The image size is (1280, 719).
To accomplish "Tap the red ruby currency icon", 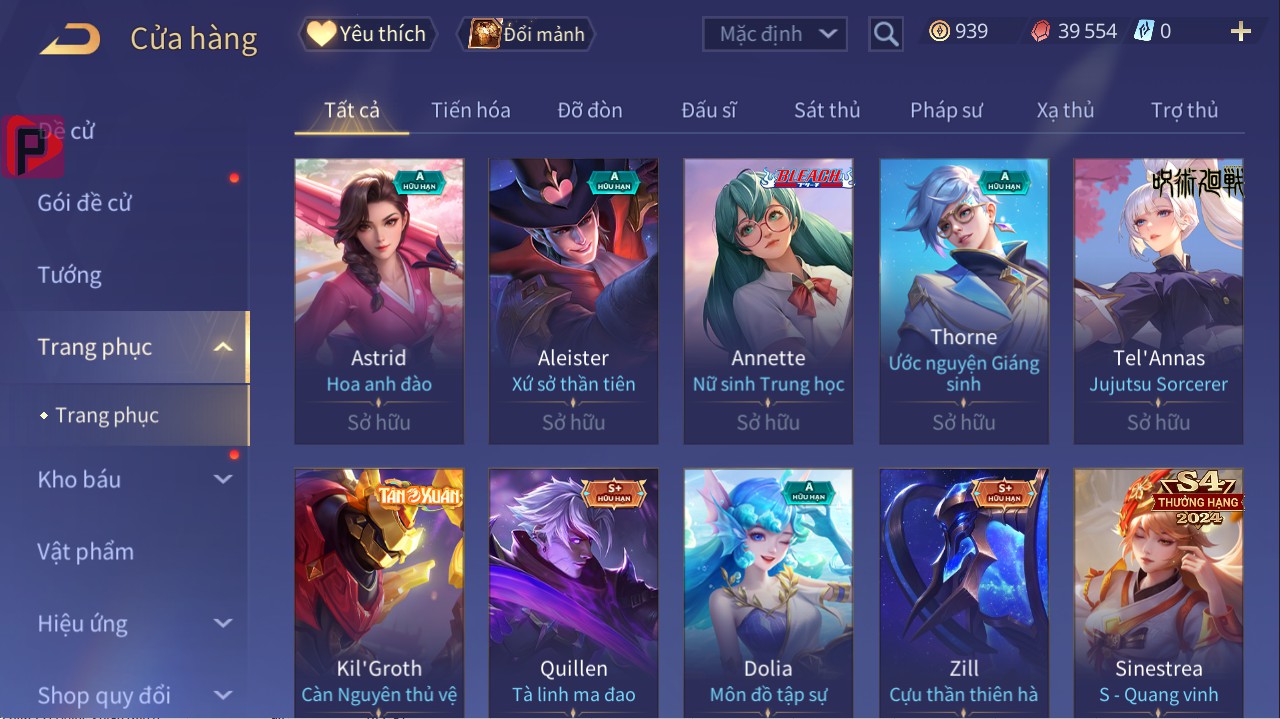I will (x=1041, y=32).
